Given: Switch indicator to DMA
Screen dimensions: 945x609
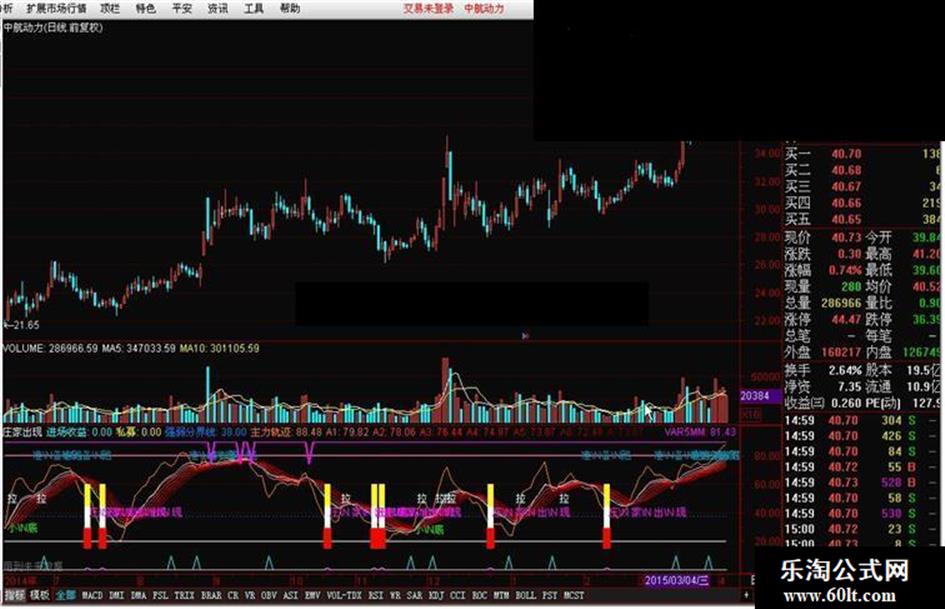Looking at the screenshot, I should pos(139,595).
